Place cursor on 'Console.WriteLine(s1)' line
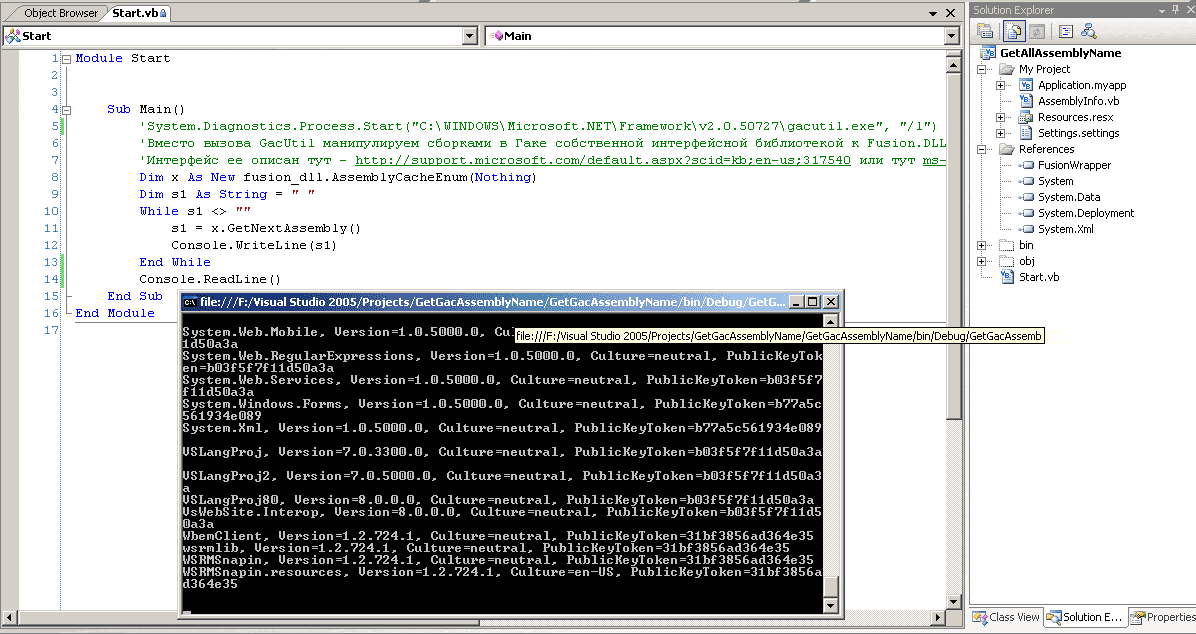Viewport: 1196px width, 634px height. point(253,246)
